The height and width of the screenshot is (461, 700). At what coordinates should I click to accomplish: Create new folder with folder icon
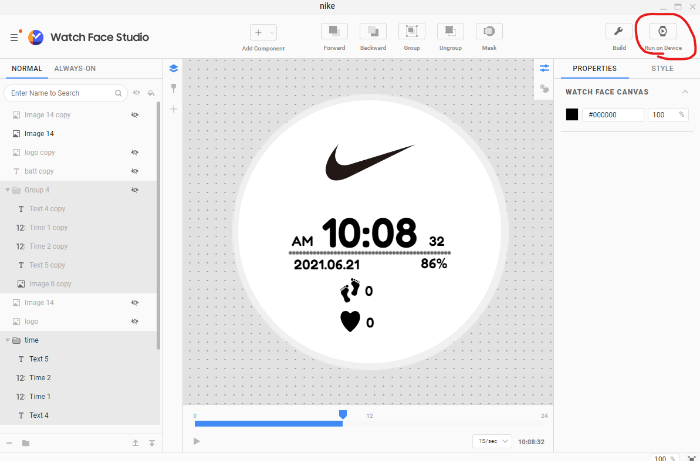25,443
